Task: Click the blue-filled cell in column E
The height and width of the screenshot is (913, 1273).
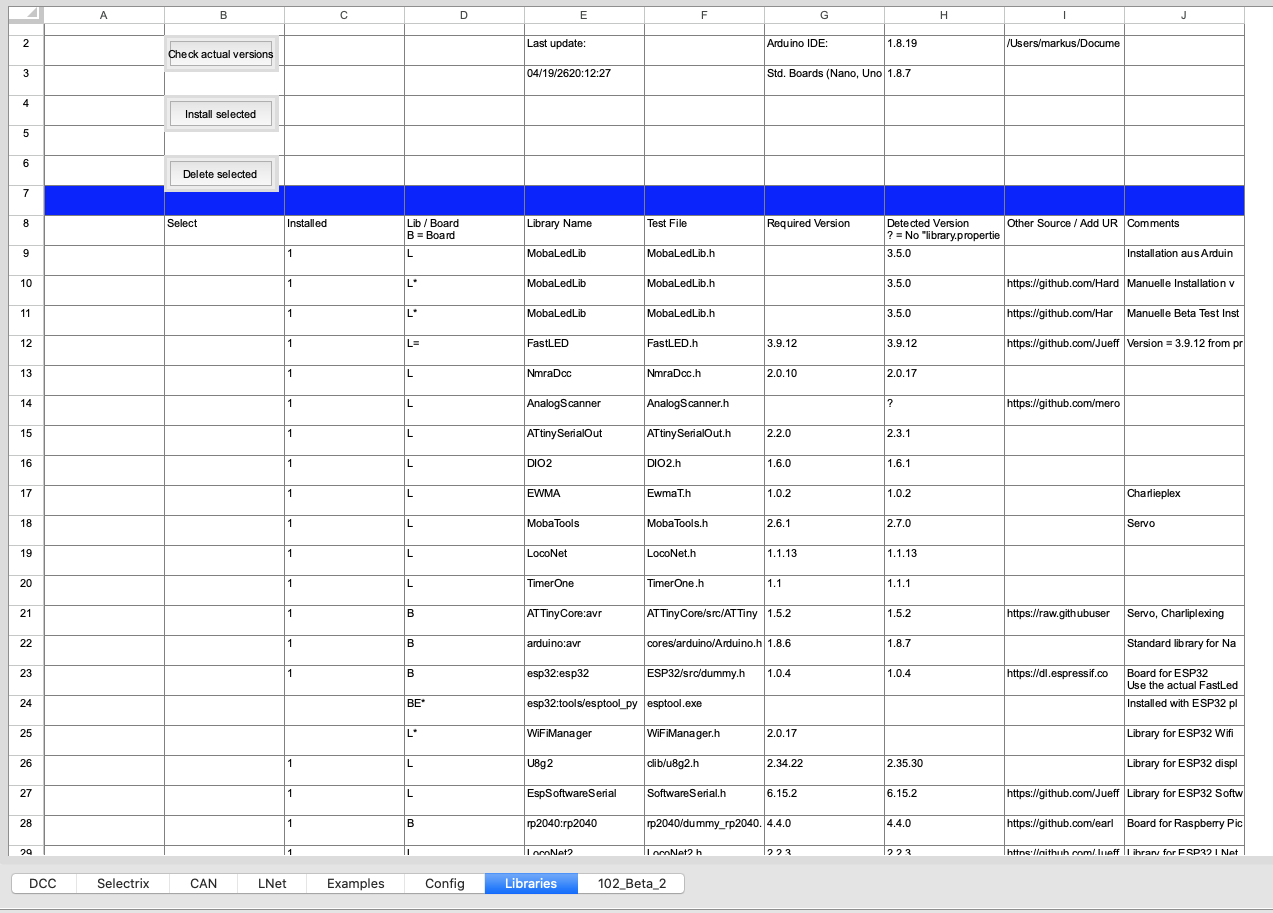Action: pos(584,200)
